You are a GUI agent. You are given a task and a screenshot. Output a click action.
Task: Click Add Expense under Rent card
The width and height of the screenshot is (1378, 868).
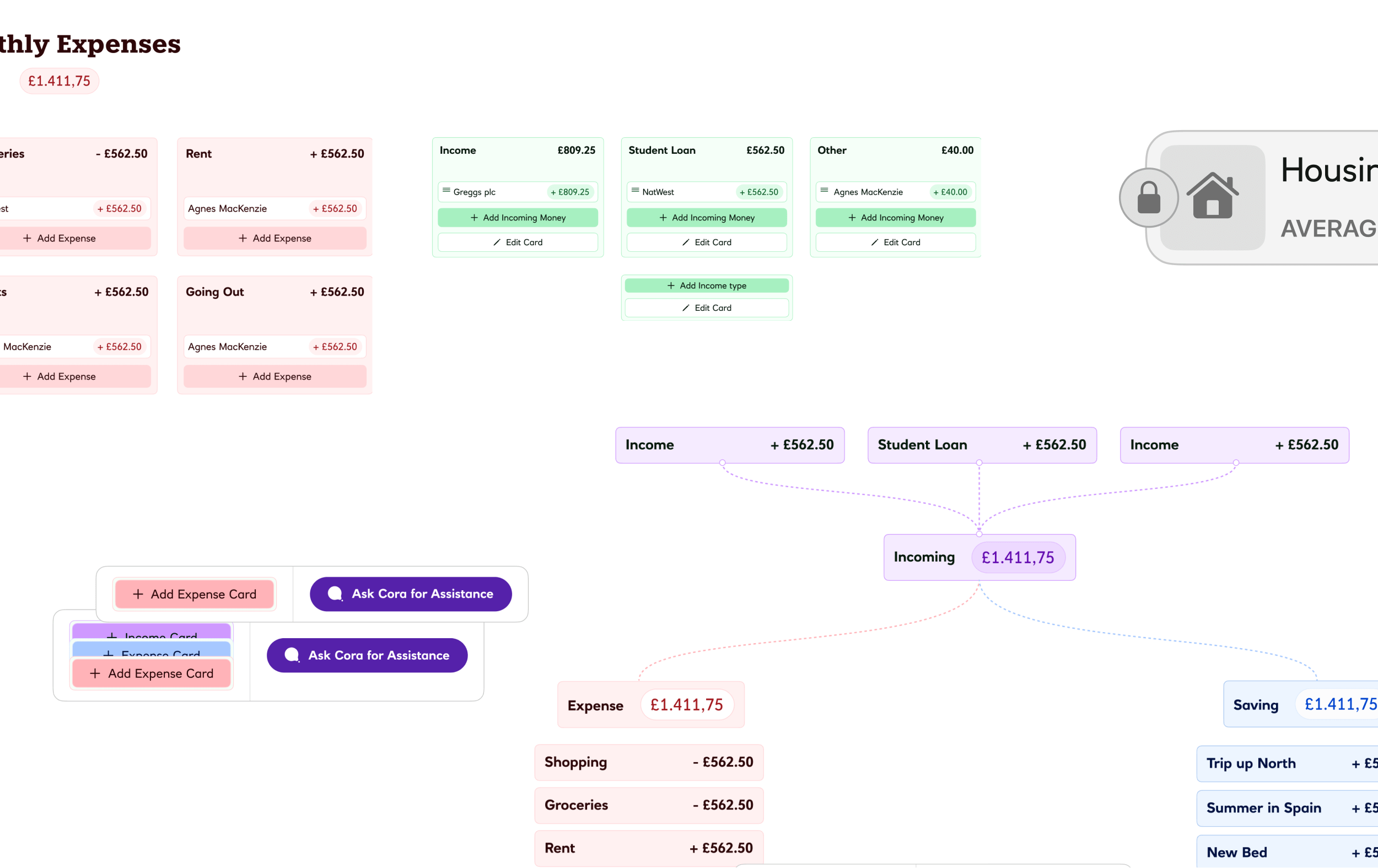click(x=274, y=238)
